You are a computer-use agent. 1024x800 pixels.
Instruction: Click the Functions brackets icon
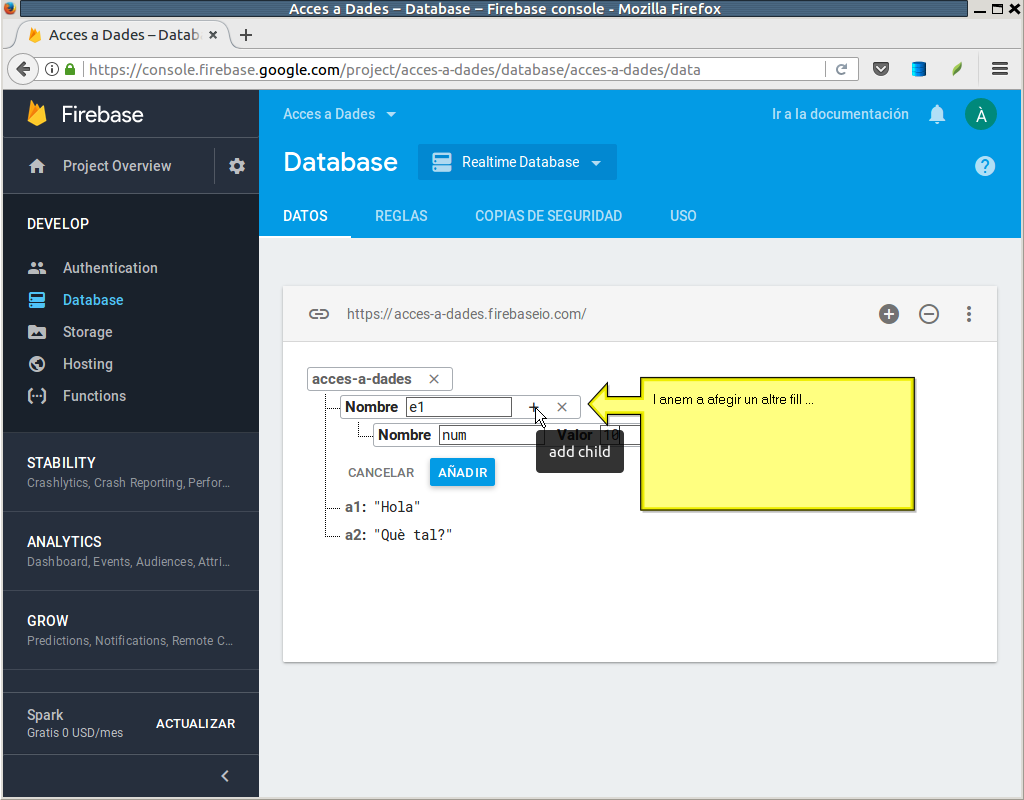(x=37, y=396)
